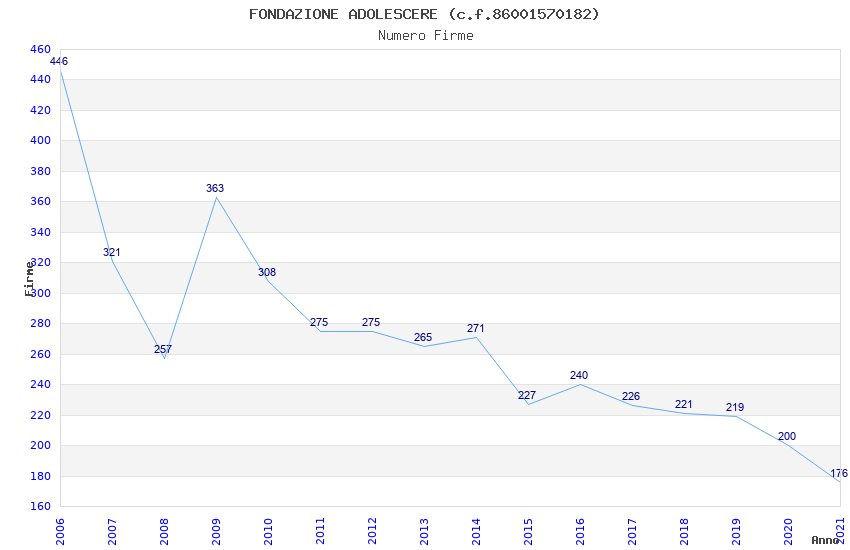Click x-axis year 2016
The image size is (850, 550).
pyautogui.click(x=581, y=531)
